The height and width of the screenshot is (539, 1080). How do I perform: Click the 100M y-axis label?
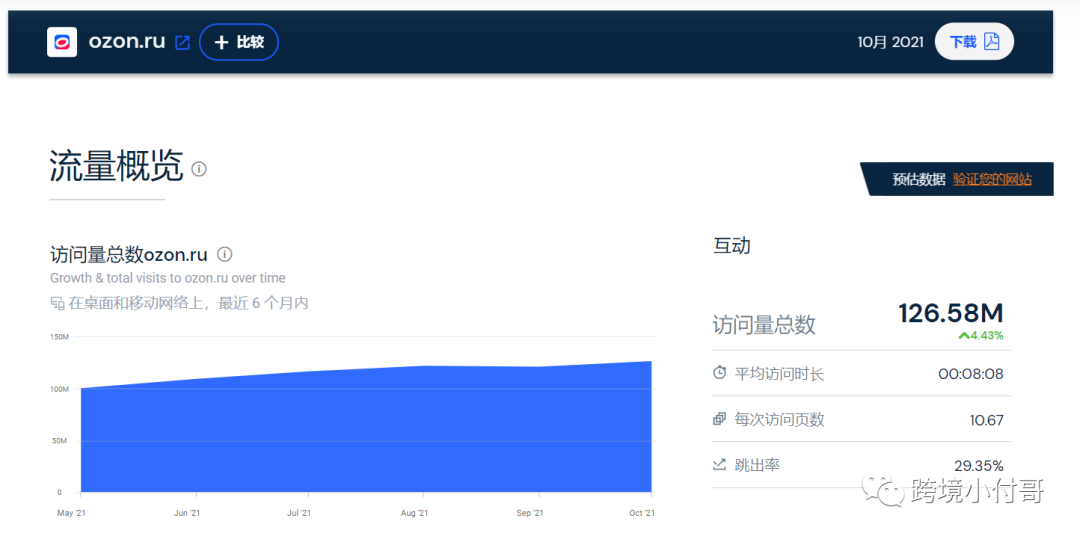[60, 389]
